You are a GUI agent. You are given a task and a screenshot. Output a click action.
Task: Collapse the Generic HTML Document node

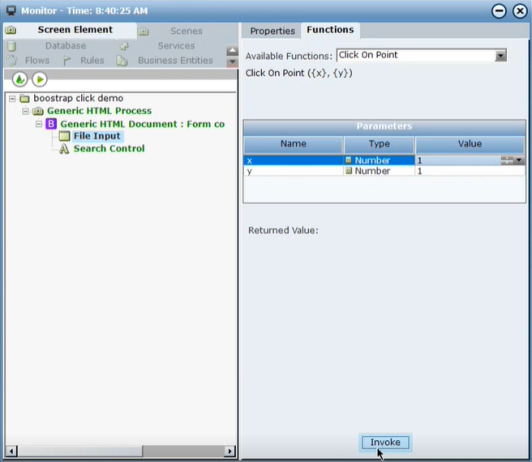[x=39, y=124]
